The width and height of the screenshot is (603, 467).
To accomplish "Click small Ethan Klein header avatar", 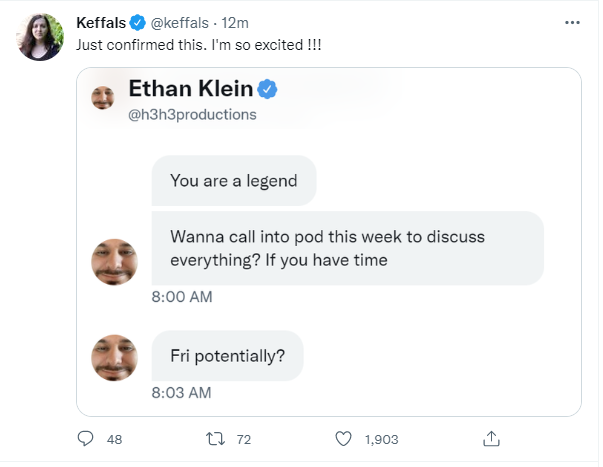I will coord(103,98).
